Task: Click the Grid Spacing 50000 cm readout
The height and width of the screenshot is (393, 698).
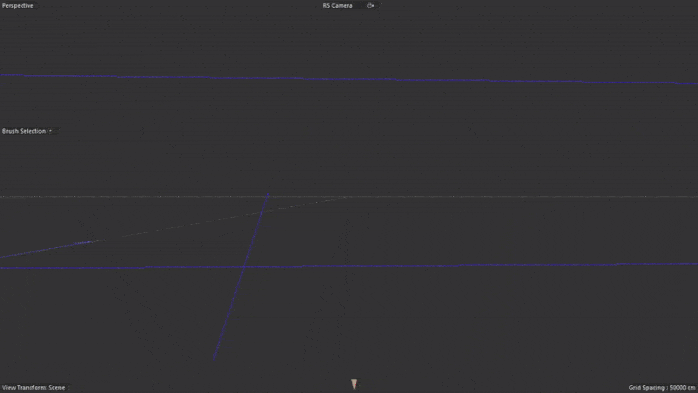Action: click(x=662, y=388)
